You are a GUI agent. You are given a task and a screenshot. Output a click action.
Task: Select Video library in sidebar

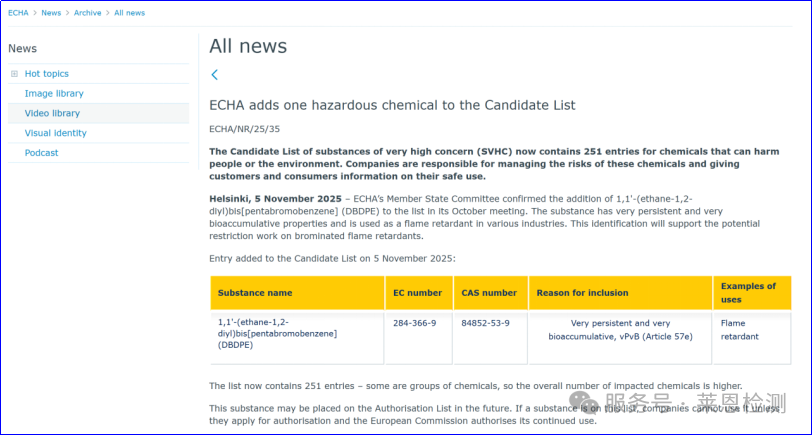point(52,114)
